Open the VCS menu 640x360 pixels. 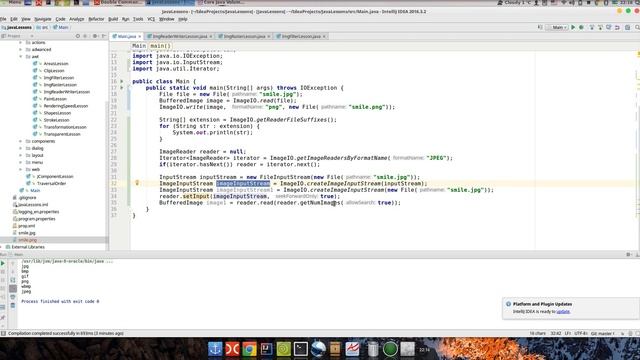pyautogui.click(x=151, y=19)
